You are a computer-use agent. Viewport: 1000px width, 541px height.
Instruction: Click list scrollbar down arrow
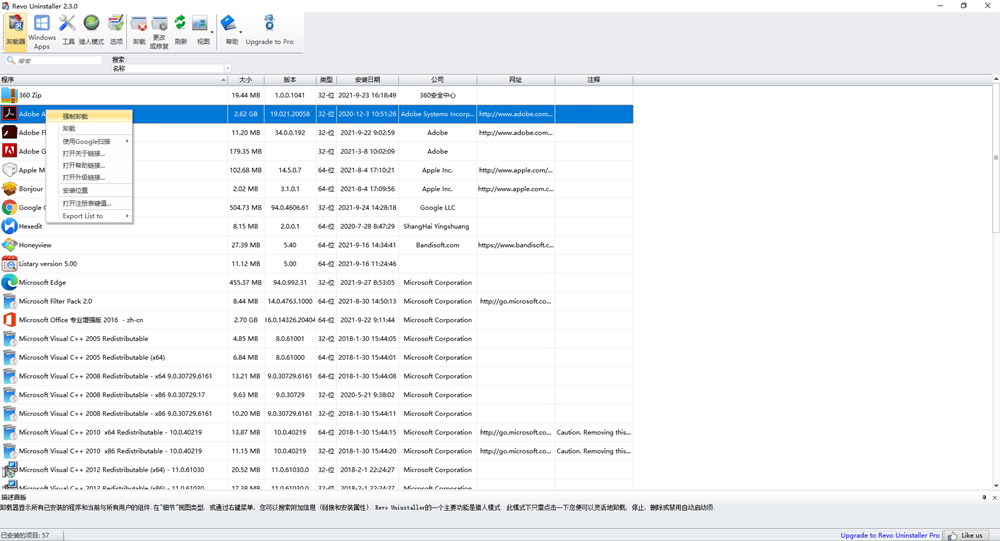coord(996,485)
